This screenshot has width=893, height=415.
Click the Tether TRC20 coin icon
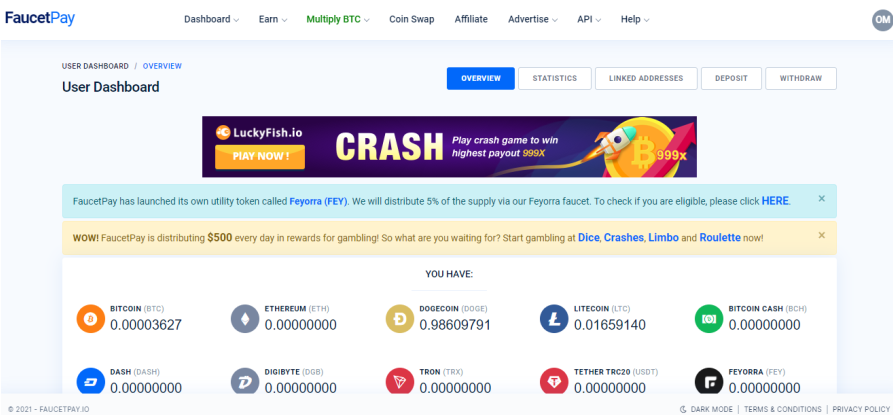click(554, 381)
